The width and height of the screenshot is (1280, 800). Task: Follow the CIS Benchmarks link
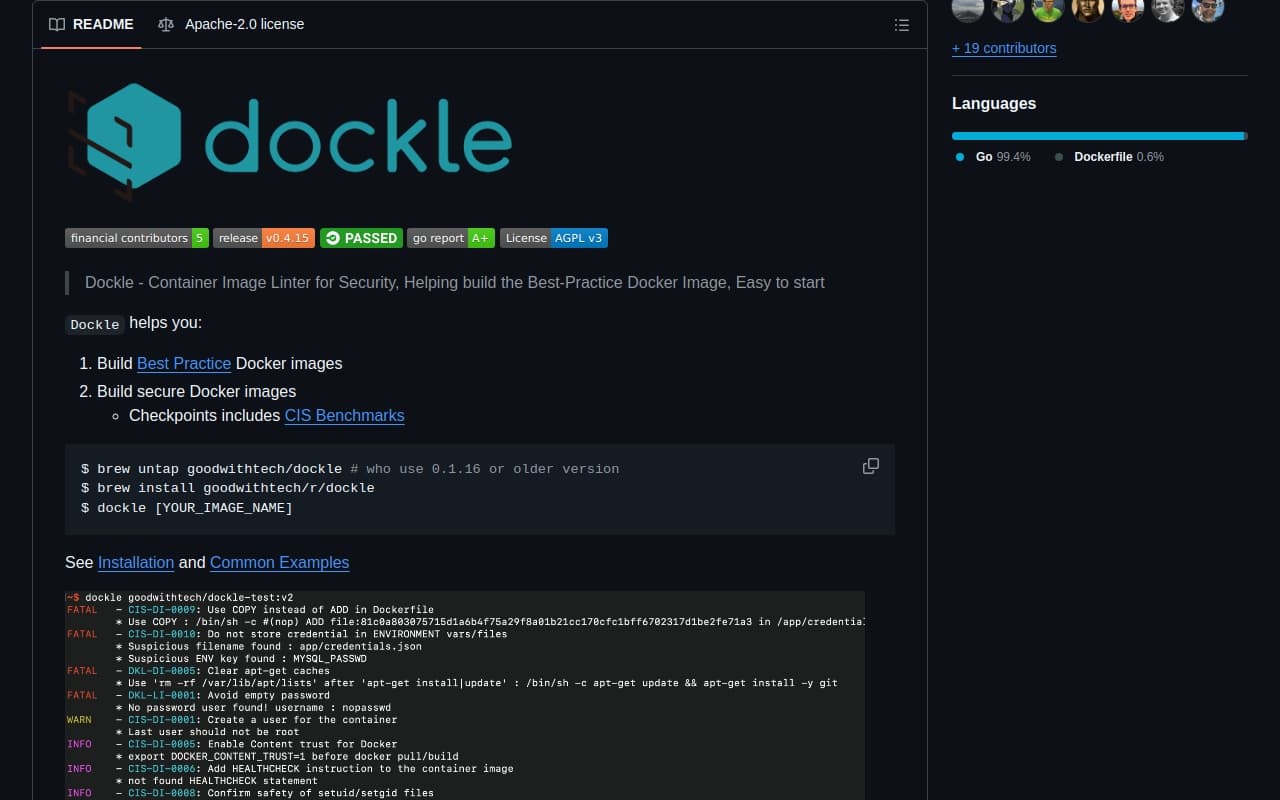[344, 416]
